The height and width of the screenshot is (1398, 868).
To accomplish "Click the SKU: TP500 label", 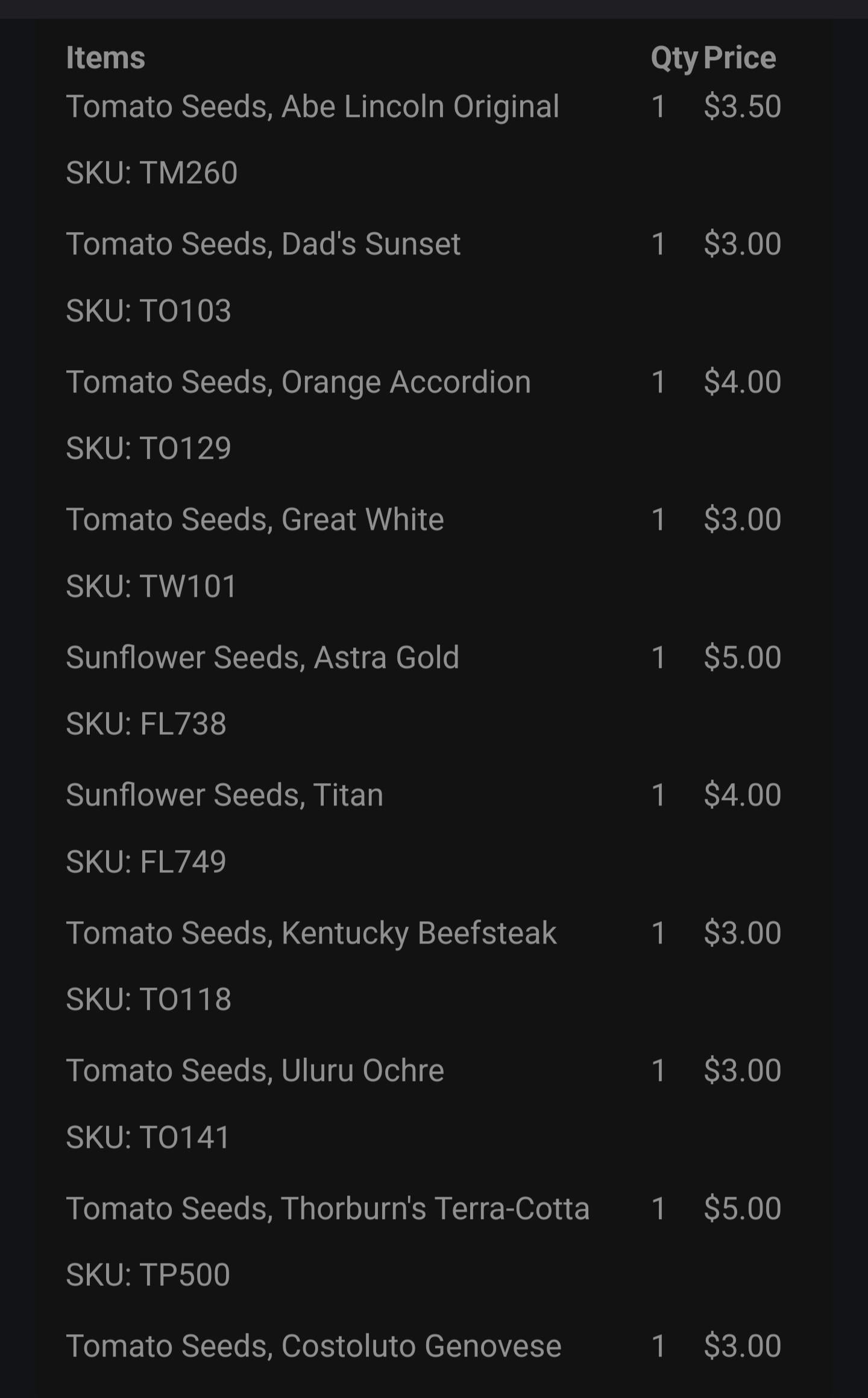I will click(x=148, y=1275).
